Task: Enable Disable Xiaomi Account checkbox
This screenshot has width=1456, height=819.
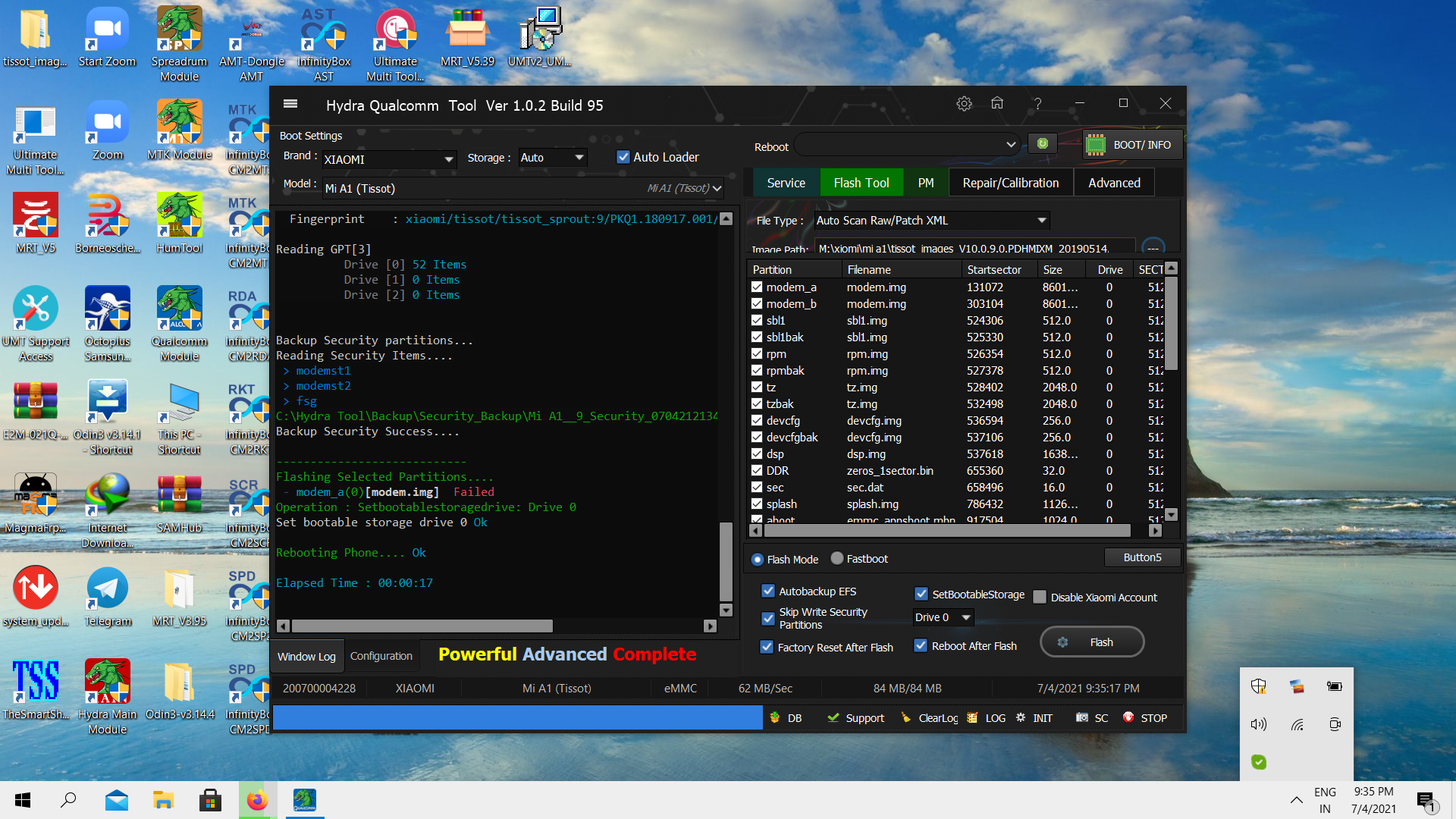Action: click(1040, 597)
